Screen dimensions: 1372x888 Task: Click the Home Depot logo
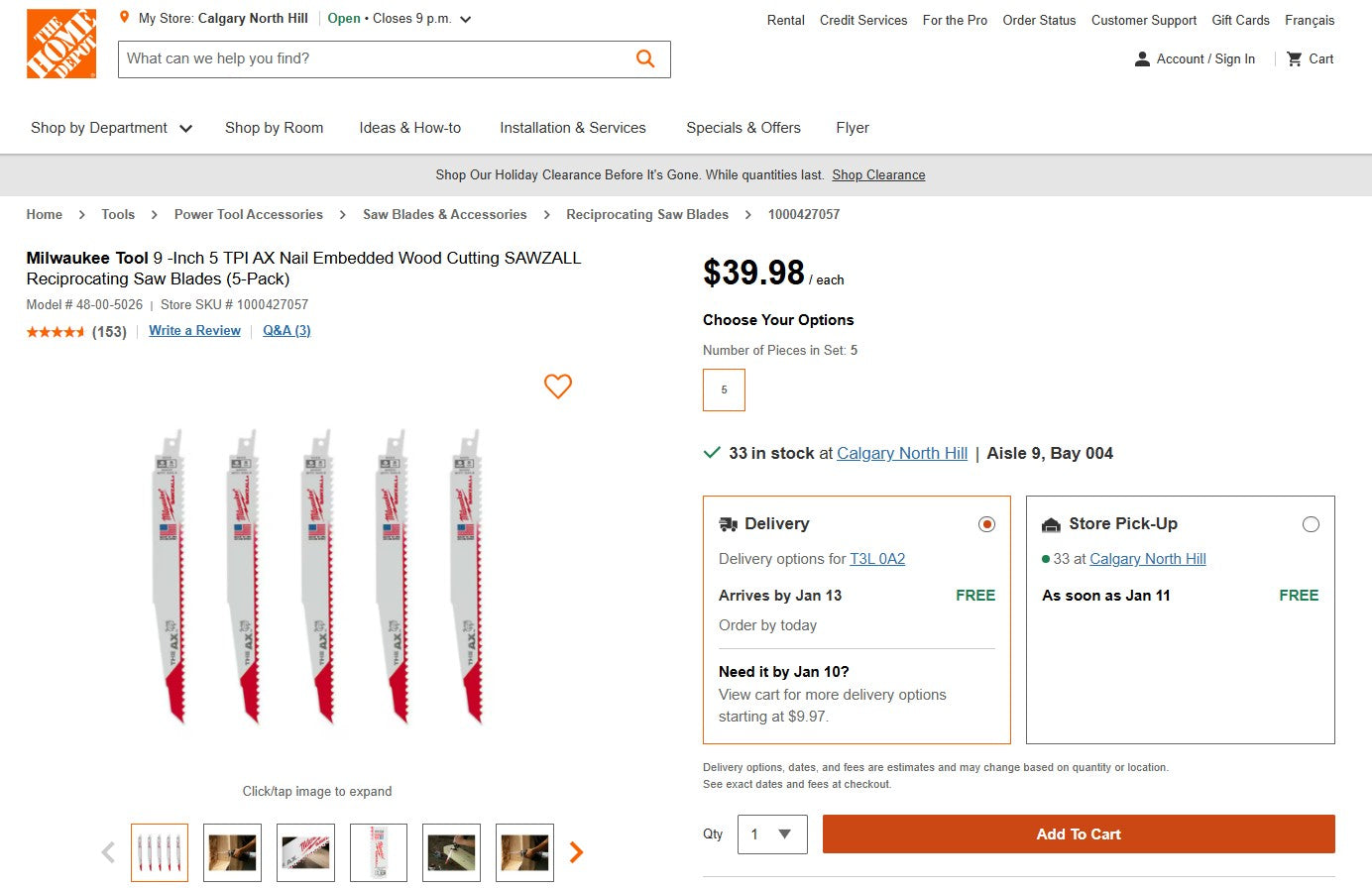[61, 43]
